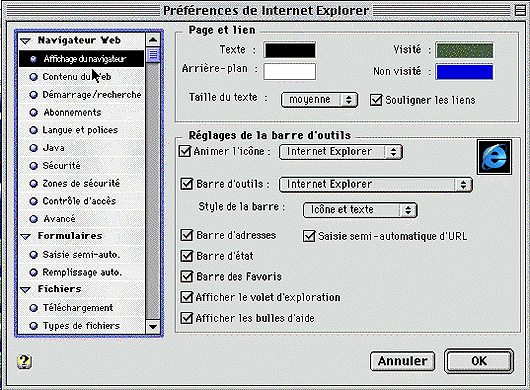
Task: Uncheck Afficher les bulles d'aide
Action: coord(187,318)
